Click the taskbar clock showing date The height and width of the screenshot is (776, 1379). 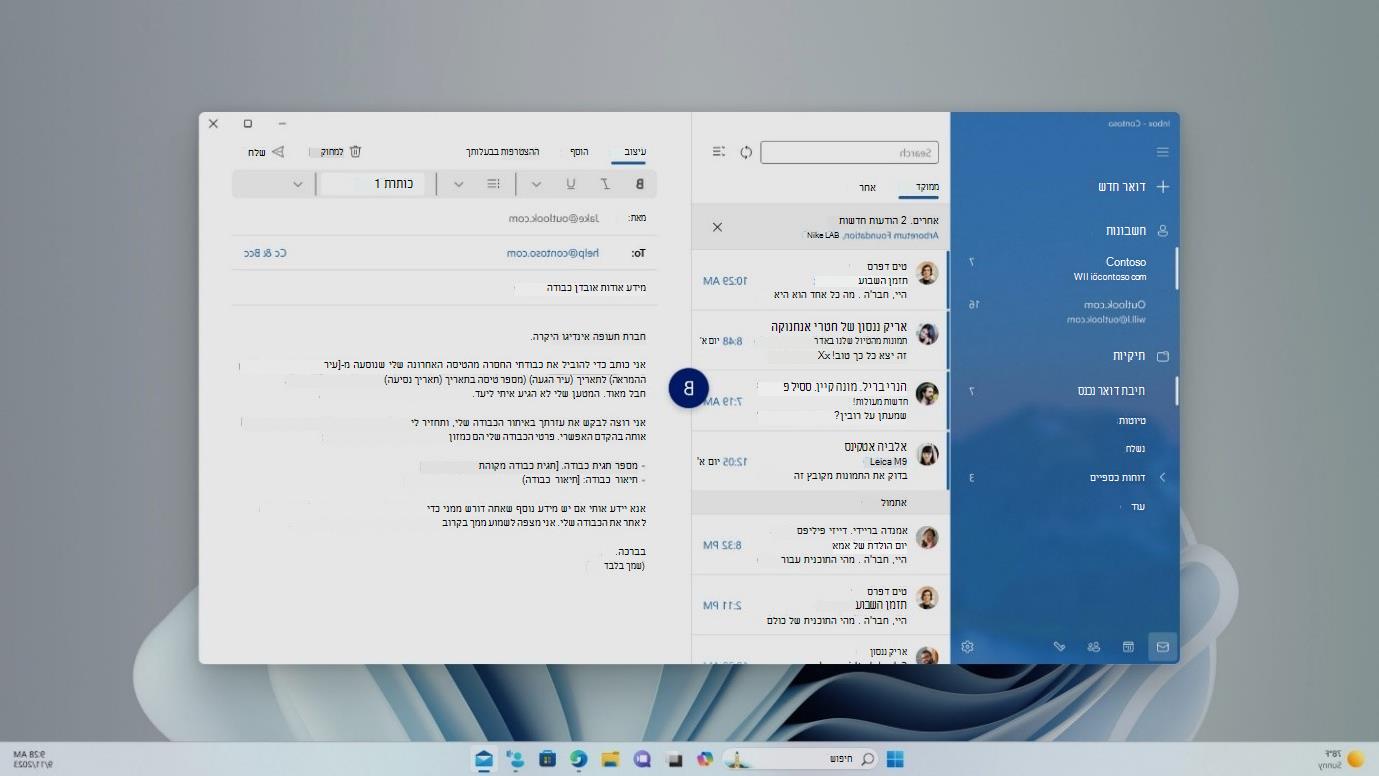(x=33, y=759)
